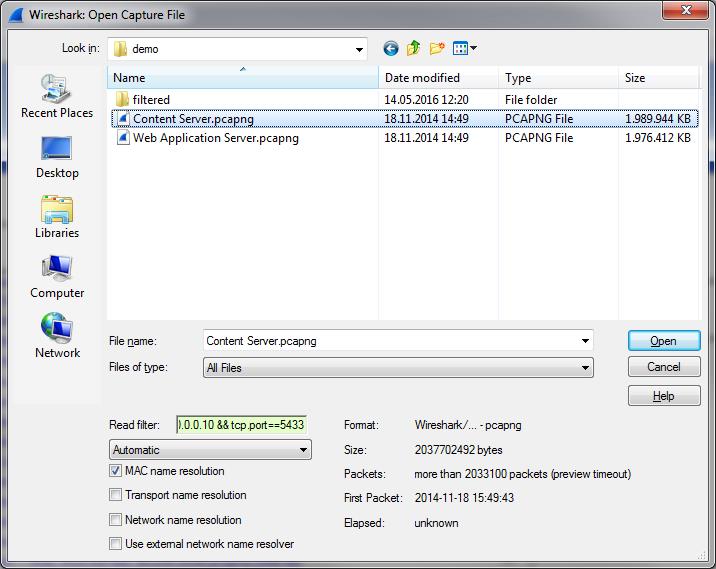Sort by the Name column header
This screenshot has height=569, width=716.
coord(242,78)
